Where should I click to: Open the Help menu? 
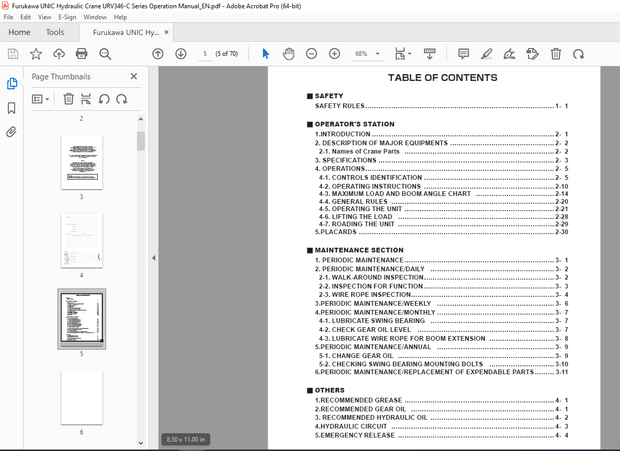pos(120,17)
